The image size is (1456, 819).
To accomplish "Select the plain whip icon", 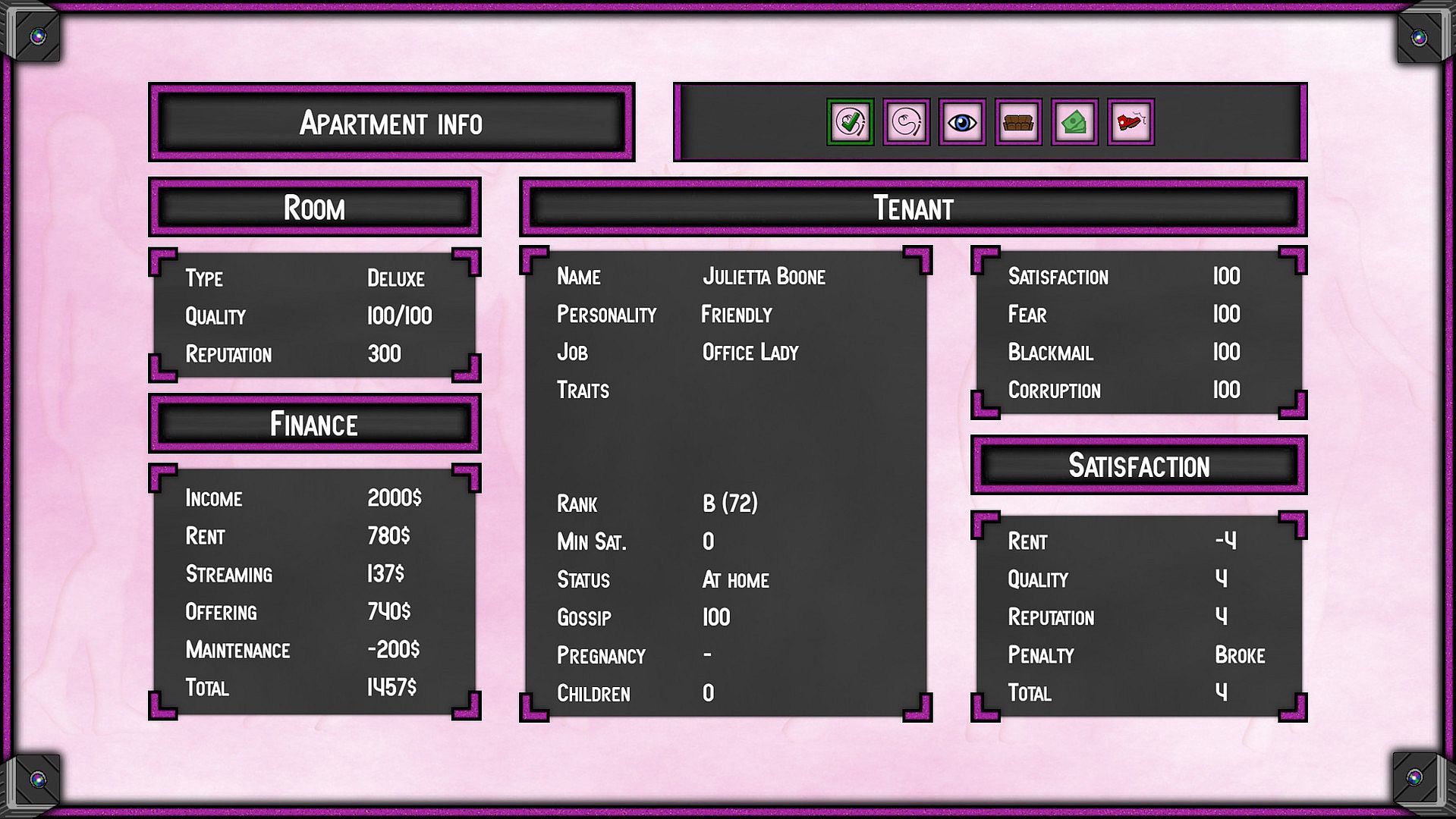I will tap(906, 122).
